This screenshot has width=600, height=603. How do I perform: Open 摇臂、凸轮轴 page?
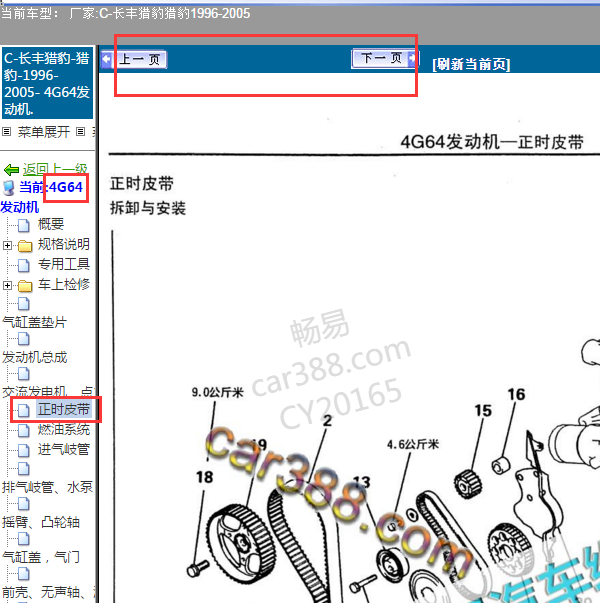tap(41, 522)
